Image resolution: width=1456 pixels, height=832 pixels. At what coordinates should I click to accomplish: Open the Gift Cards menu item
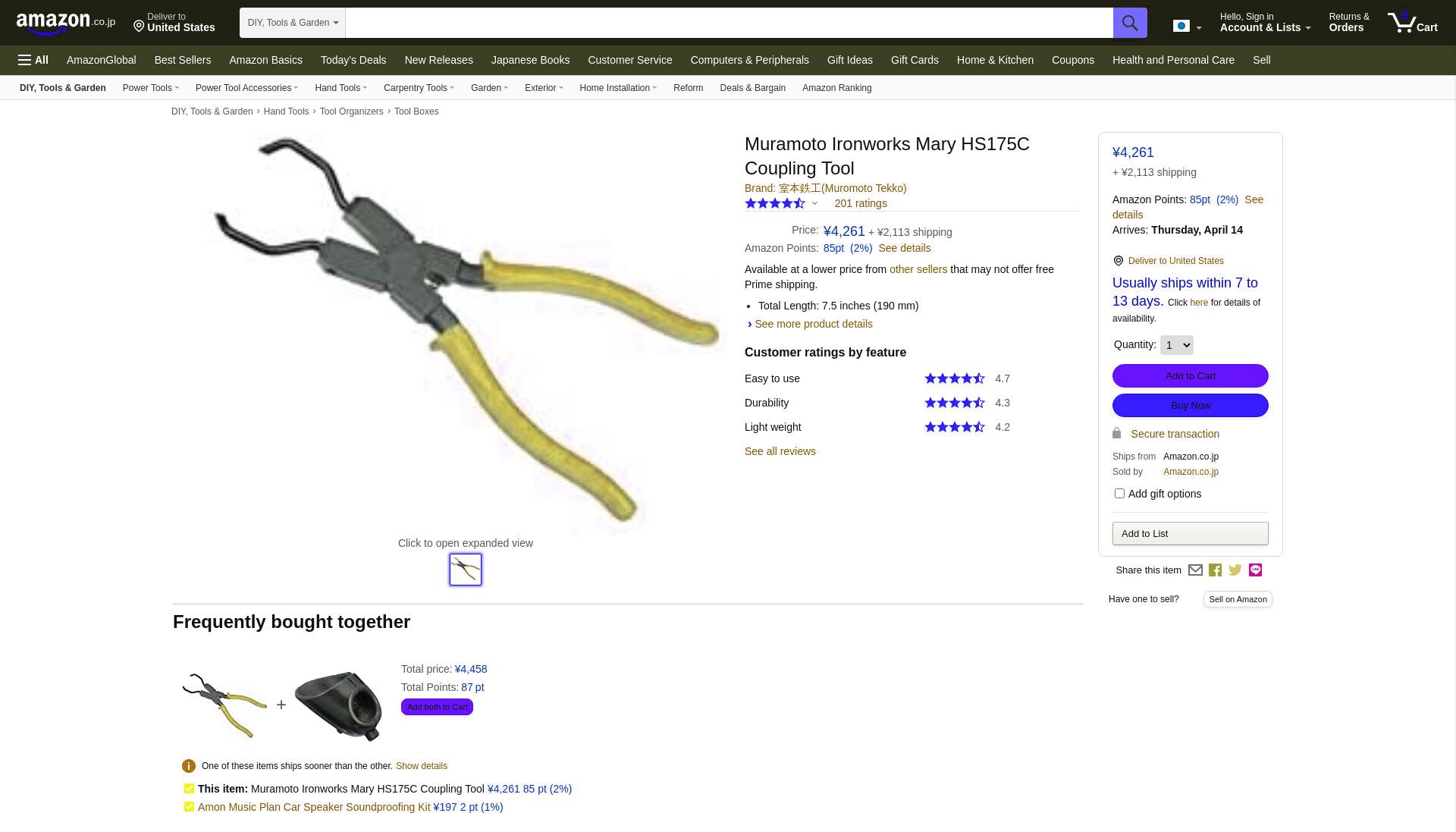point(915,60)
